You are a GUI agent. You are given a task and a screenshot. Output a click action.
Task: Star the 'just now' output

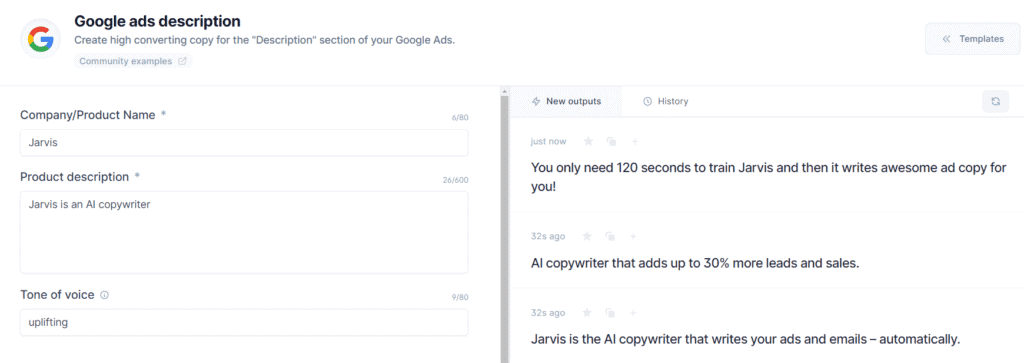pos(588,142)
